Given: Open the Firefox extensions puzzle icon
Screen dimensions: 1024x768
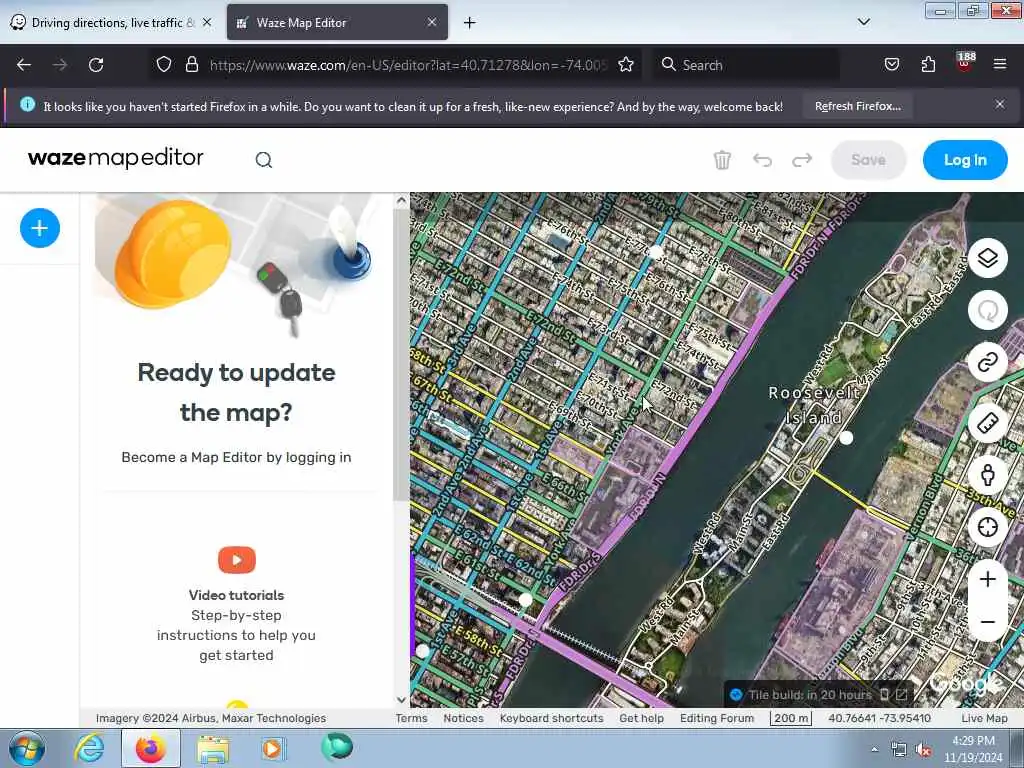Looking at the screenshot, I should tap(928, 65).
